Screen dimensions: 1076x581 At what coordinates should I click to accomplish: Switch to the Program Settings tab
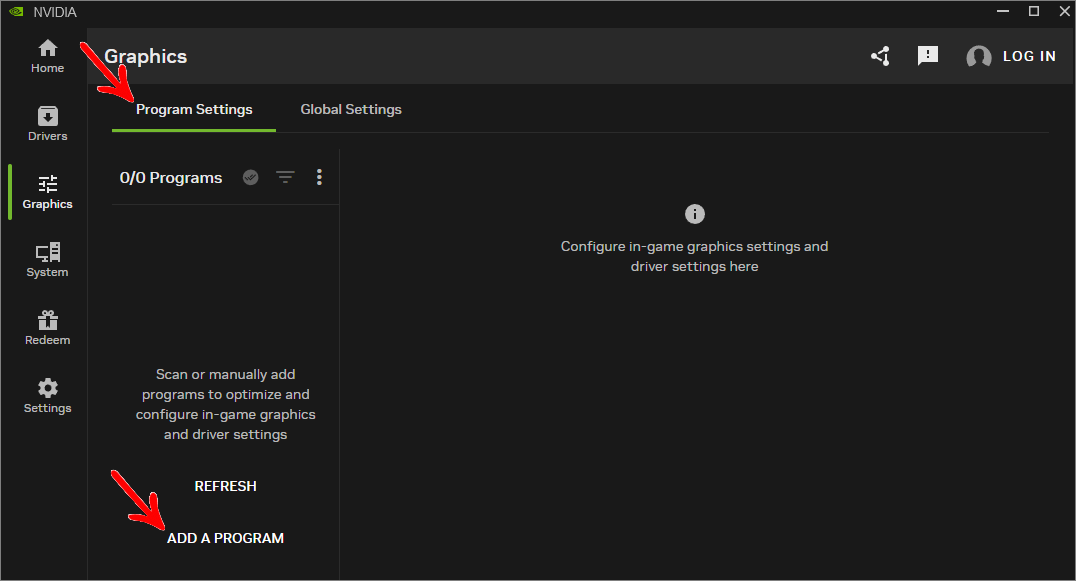(194, 110)
